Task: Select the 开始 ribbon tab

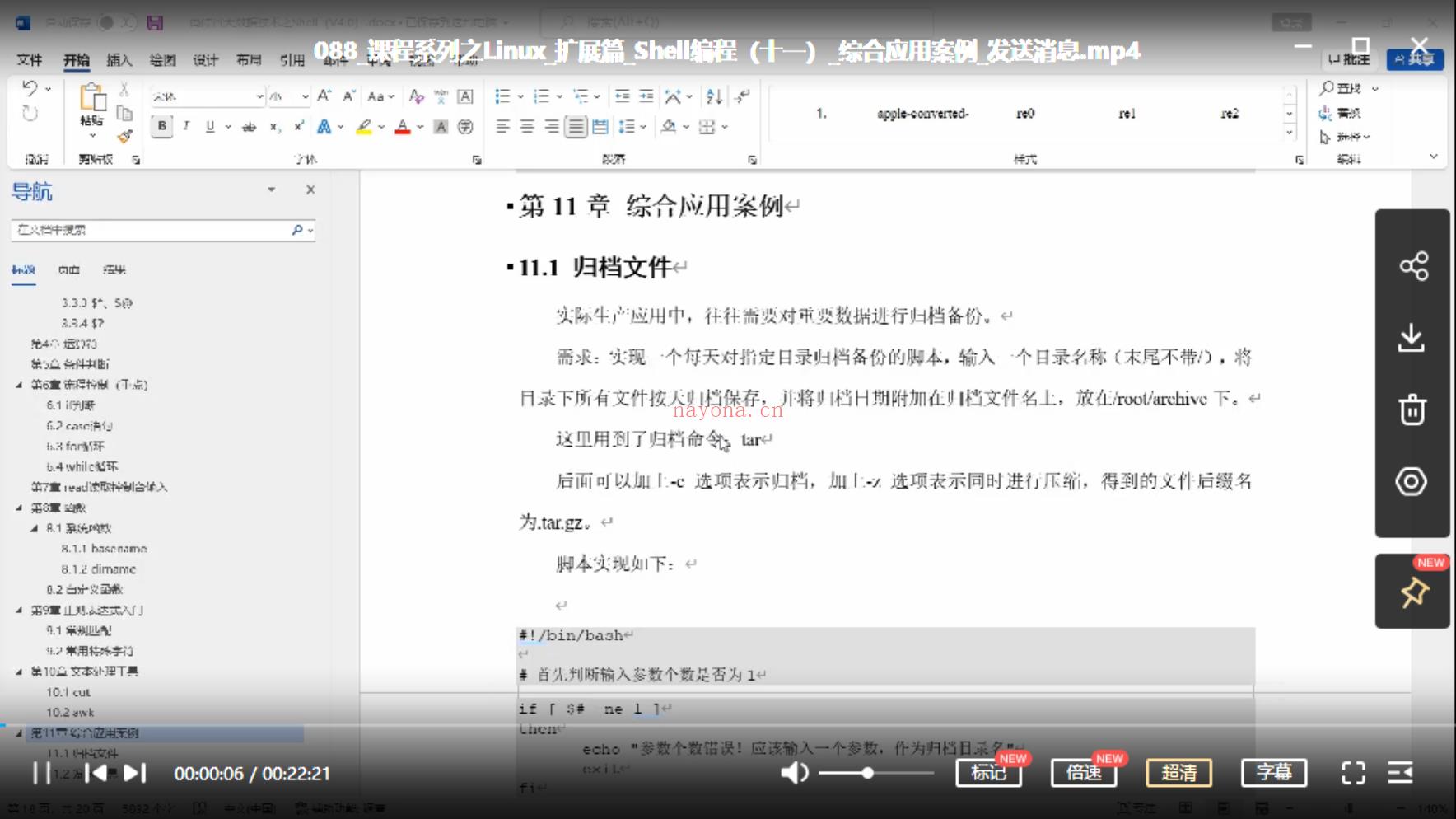Action: pos(77,59)
